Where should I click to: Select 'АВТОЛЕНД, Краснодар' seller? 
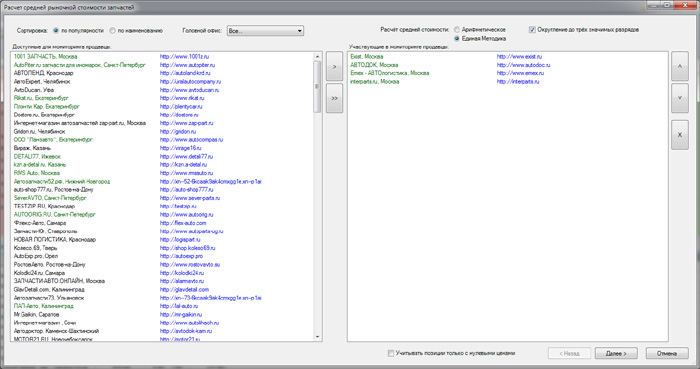point(44,73)
